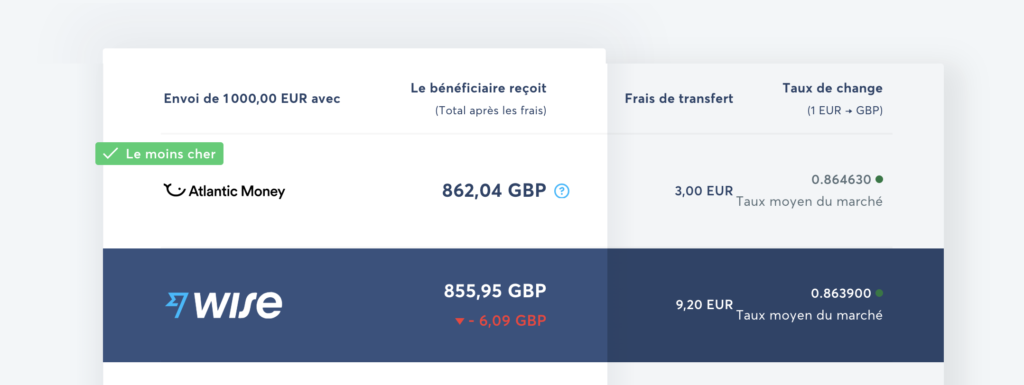The height and width of the screenshot is (385, 1024).
Task: Click the Frais de transfert column header
Action: click(679, 99)
